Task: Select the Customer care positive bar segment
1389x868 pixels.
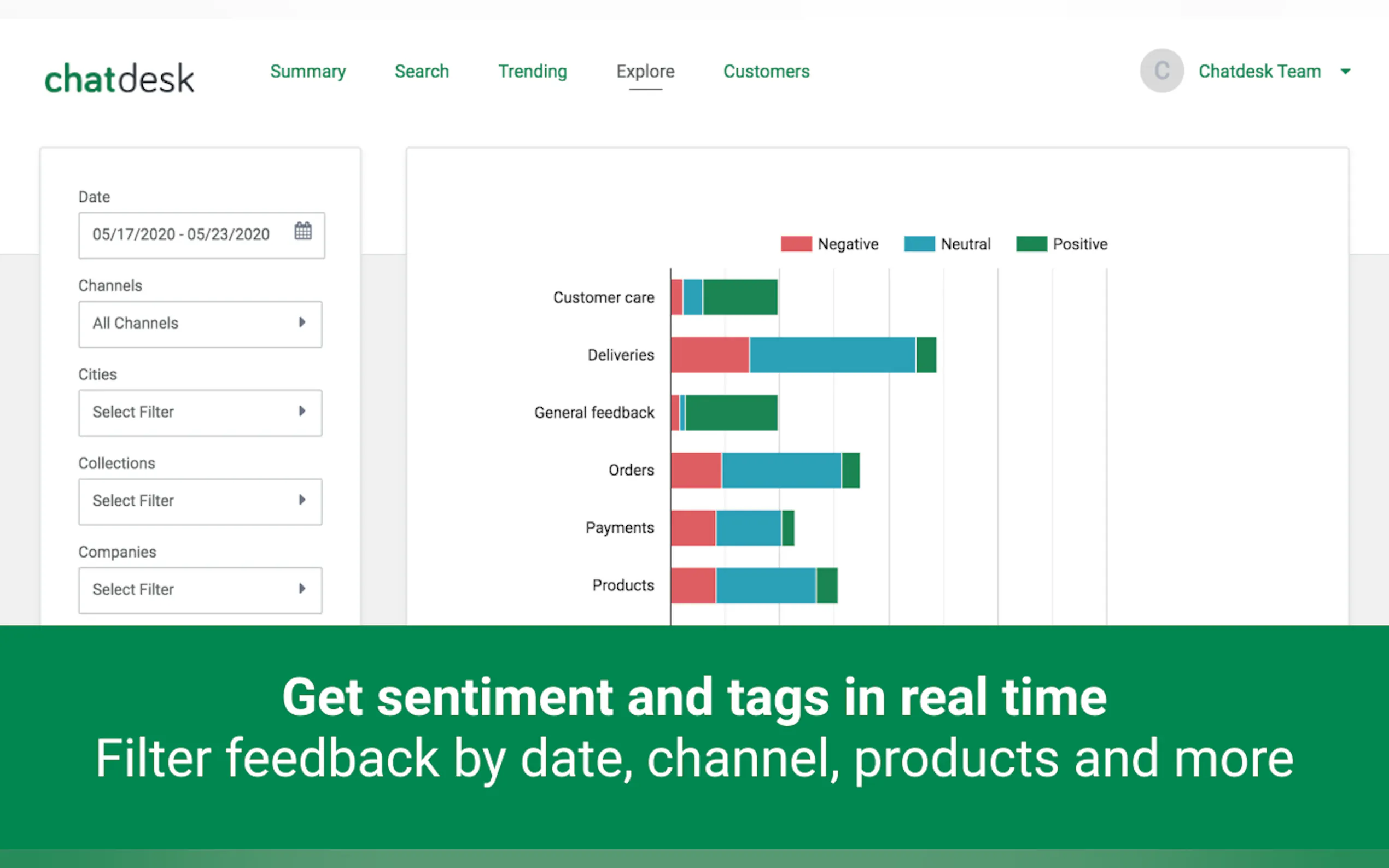Action: 740,297
